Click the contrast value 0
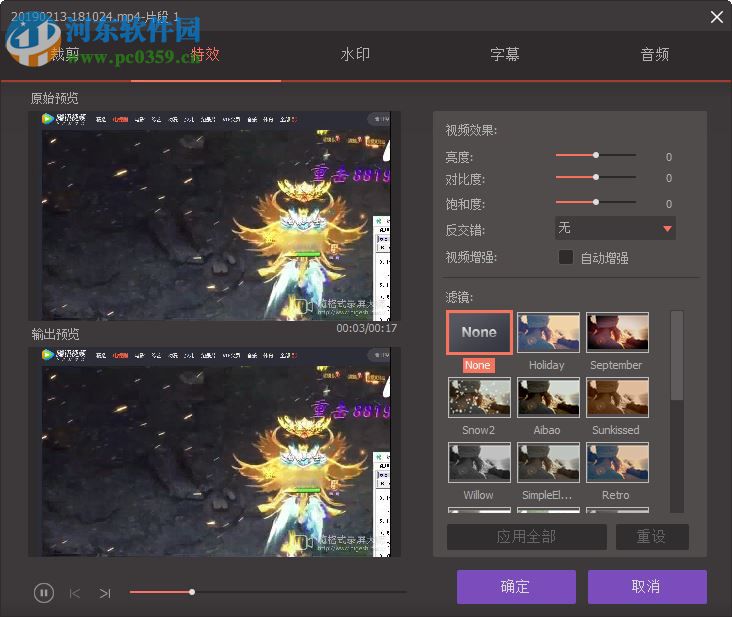The image size is (732, 617). [669, 178]
